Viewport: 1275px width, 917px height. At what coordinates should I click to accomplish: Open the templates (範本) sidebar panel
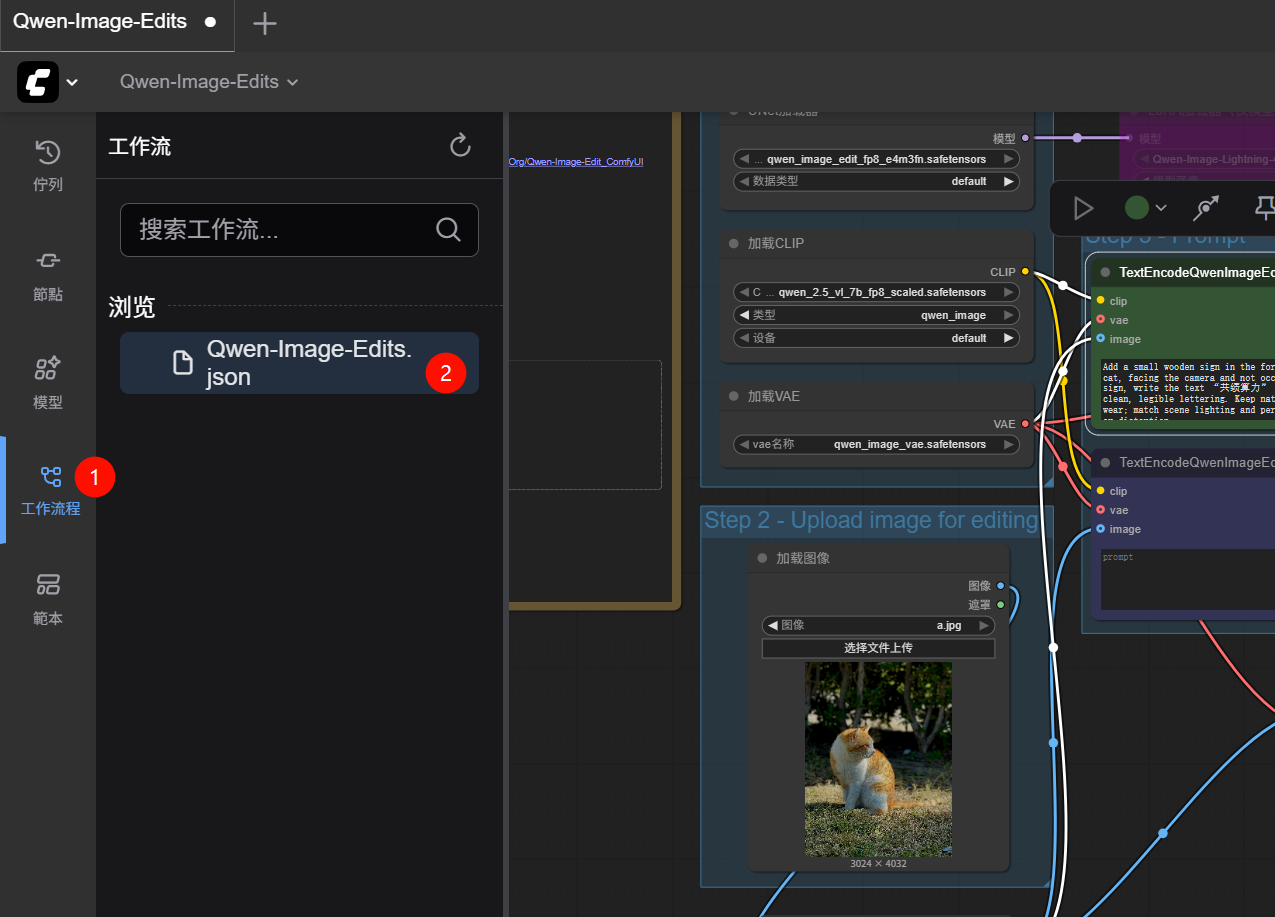coord(47,598)
